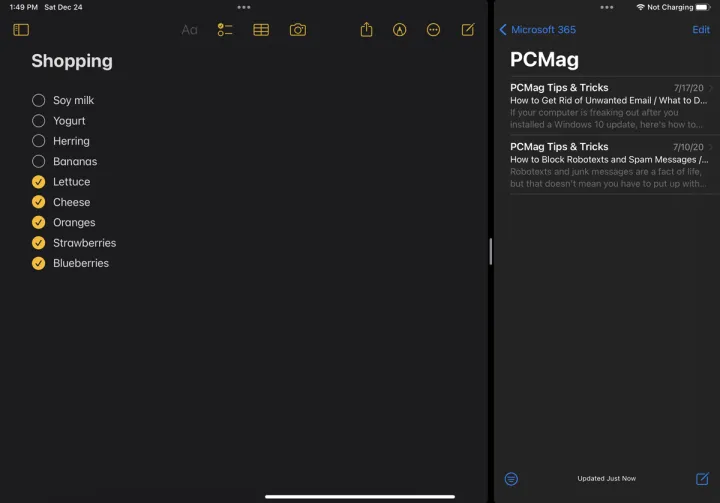Tap the checklist toolbar icon
720x503 pixels.
225,30
